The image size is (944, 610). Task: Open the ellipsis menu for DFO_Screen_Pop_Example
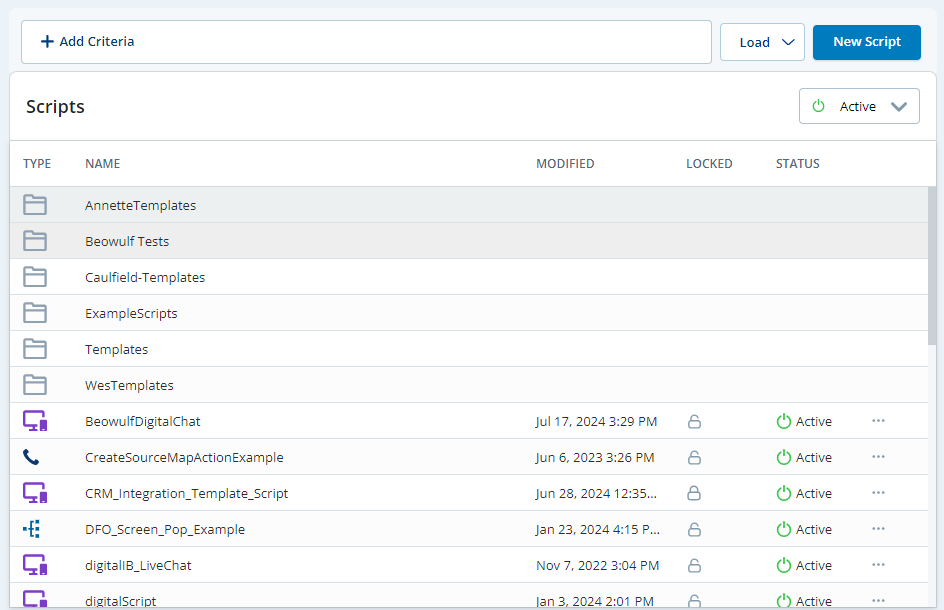click(878, 529)
